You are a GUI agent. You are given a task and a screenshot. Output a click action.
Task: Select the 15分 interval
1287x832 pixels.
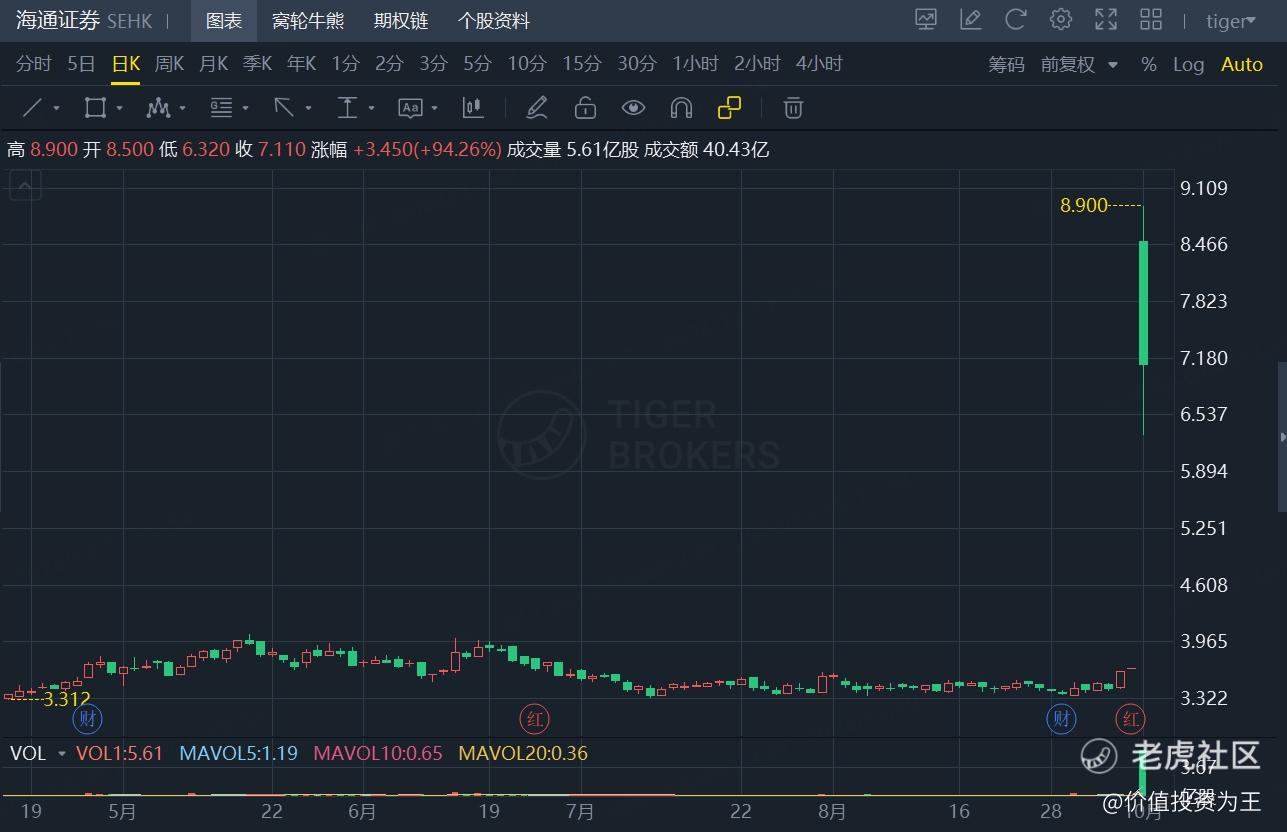pyautogui.click(x=582, y=64)
